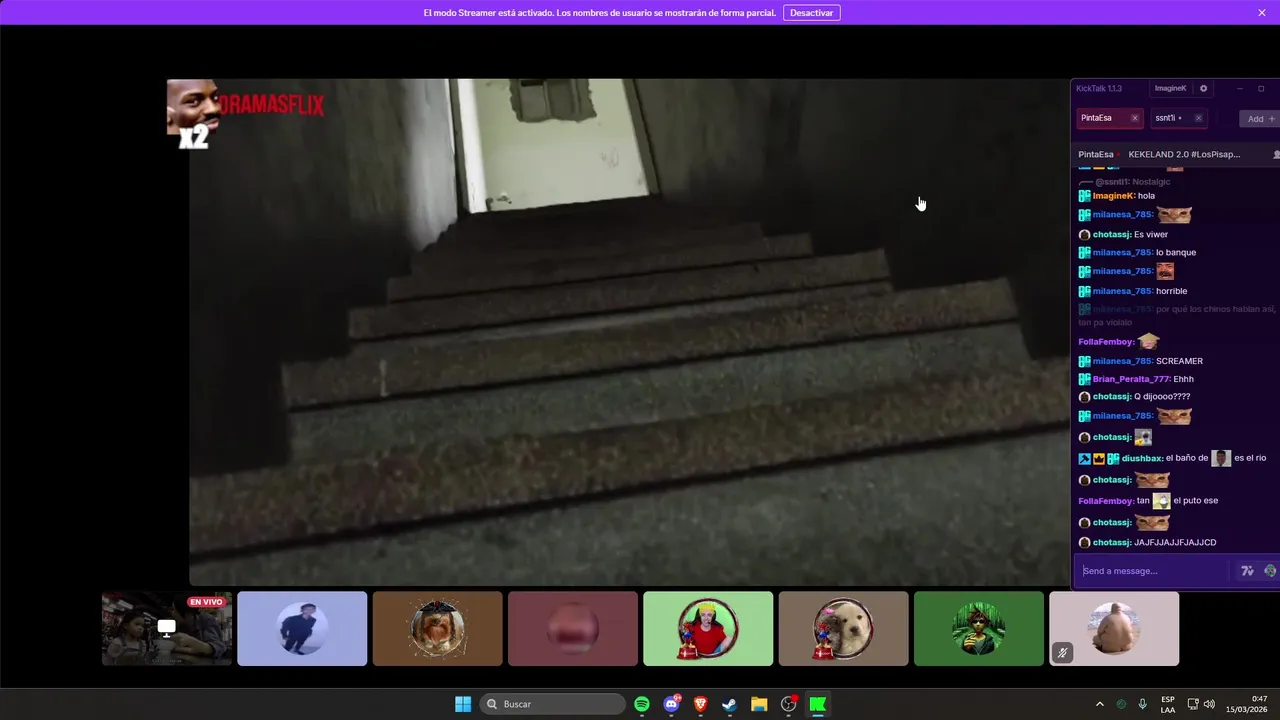Click the screen-share icon on EN VIVO tile
Viewport: 1280px width, 720px height.
click(x=167, y=627)
